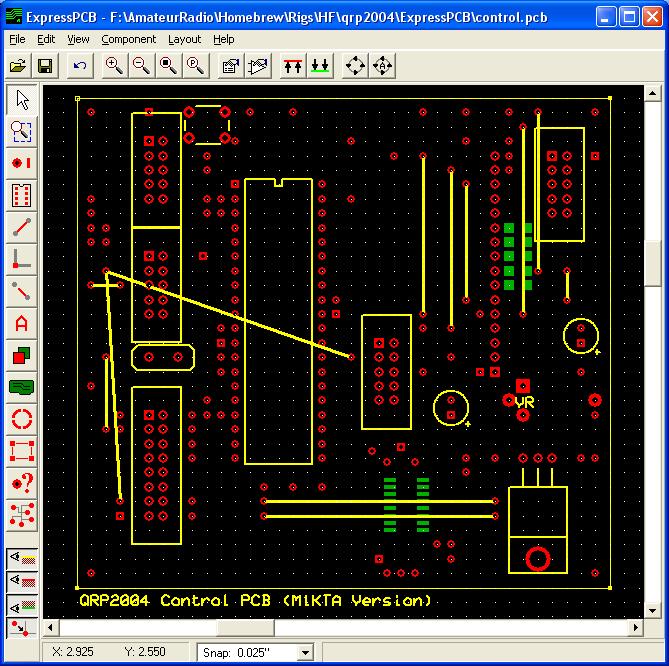Pick the place text tool
Image resolution: width=669 pixels, height=666 pixels.
click(x=22, y=323)
